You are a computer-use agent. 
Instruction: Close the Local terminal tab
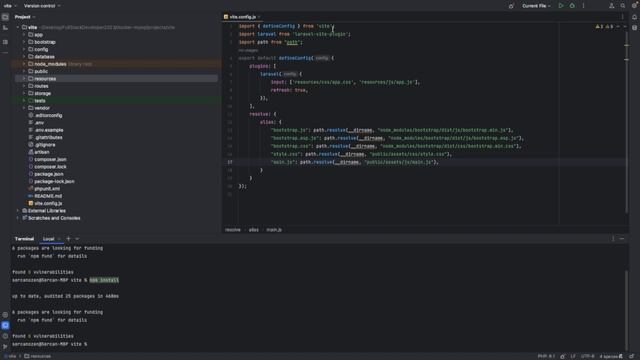[59, 239]
